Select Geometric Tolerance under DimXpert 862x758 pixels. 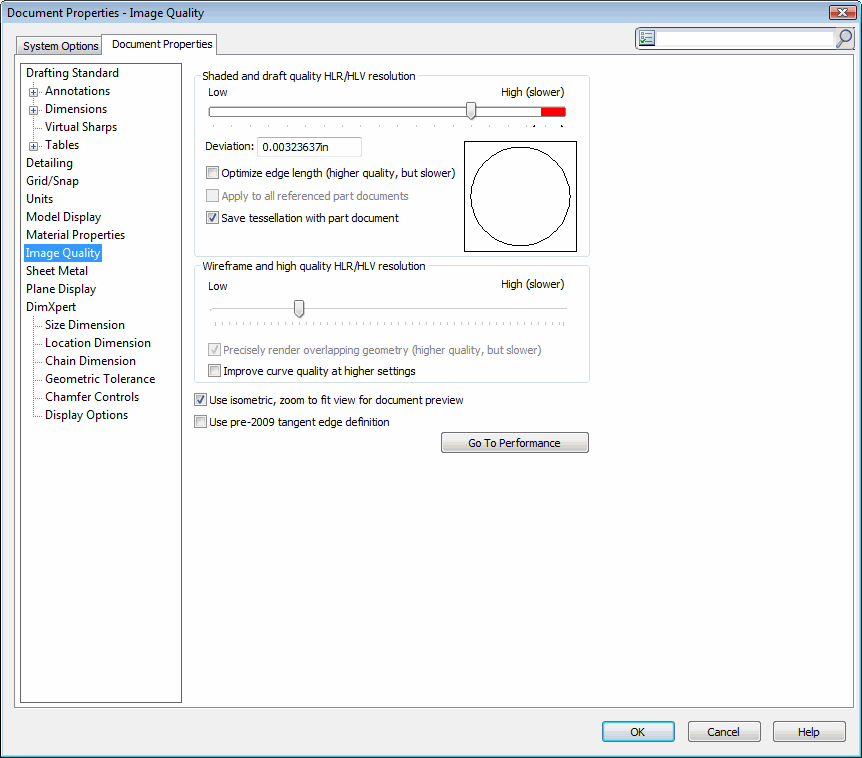[x=100, y=379]
